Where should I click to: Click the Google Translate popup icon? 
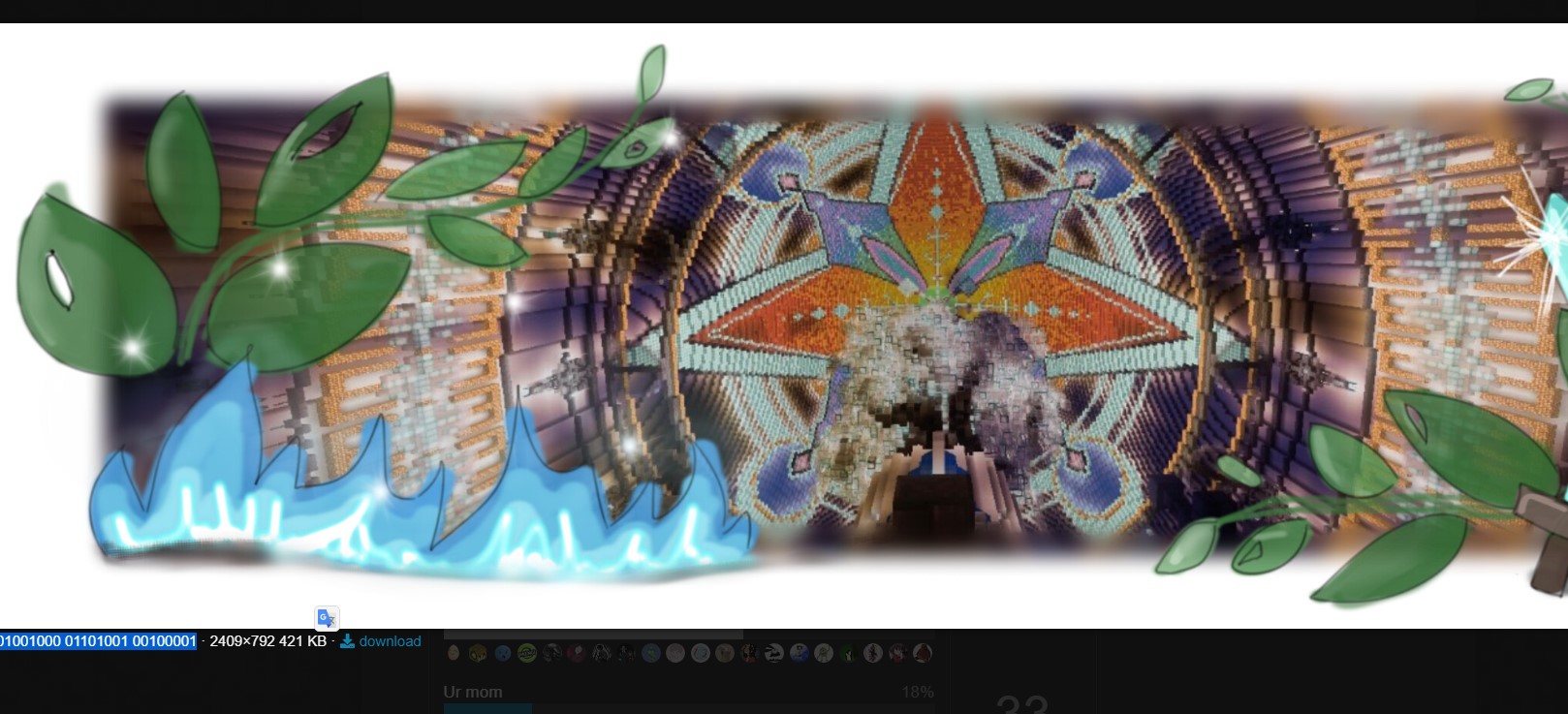(x=327, y=618)
